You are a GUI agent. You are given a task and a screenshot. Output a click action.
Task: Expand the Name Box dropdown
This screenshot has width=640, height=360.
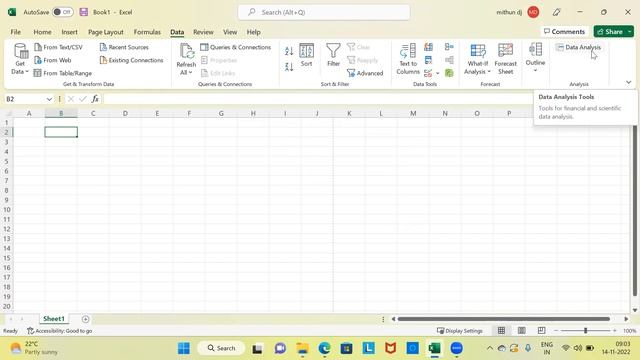49,99
